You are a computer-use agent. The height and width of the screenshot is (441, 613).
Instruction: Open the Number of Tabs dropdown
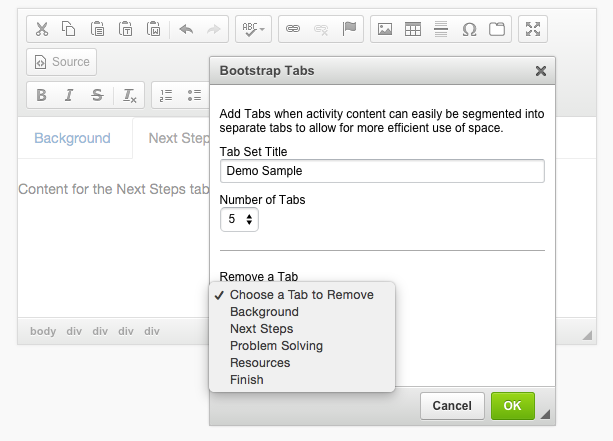pyautogui.click(x=239, y=218)
